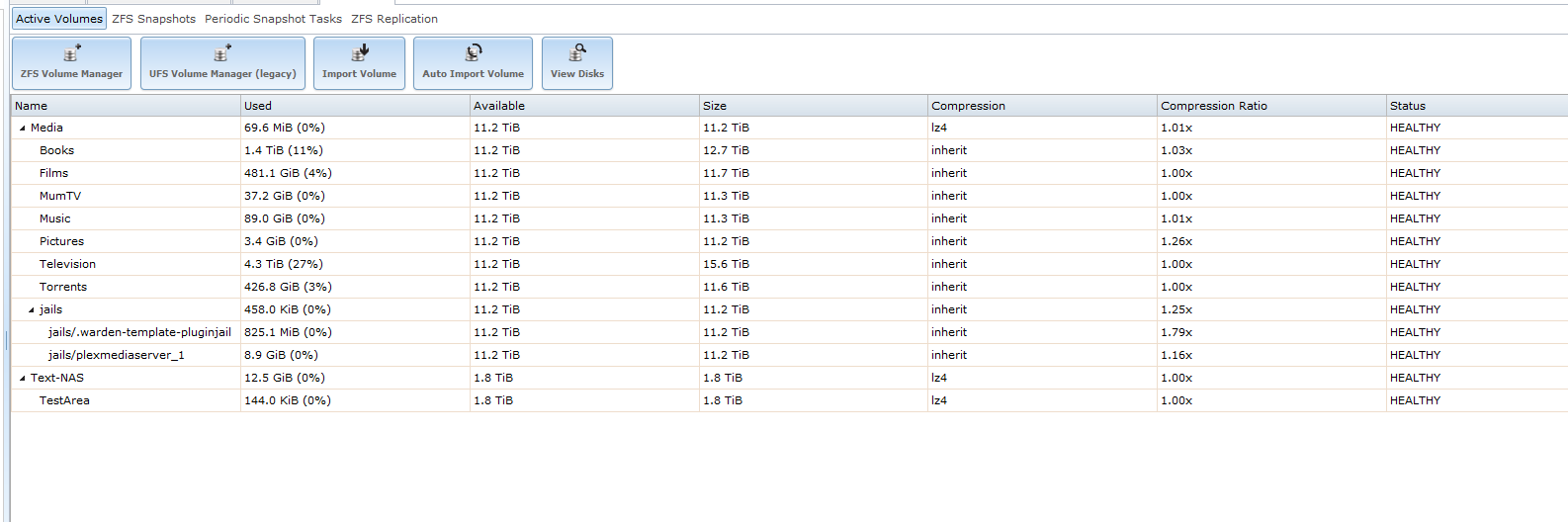Sort by the Used column header
The height and width of the screenshot is (522, 1568).
click(x=355, y=106)
